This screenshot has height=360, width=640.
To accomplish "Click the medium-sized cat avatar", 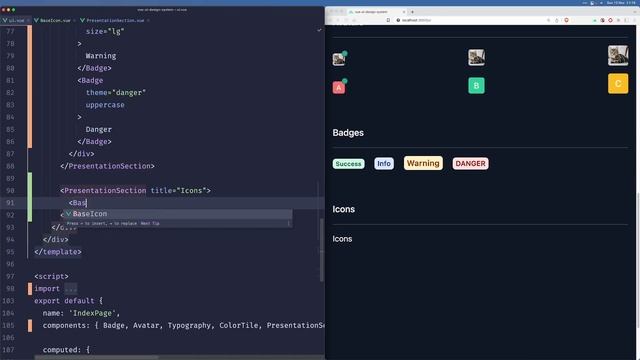I will [476, 57].
